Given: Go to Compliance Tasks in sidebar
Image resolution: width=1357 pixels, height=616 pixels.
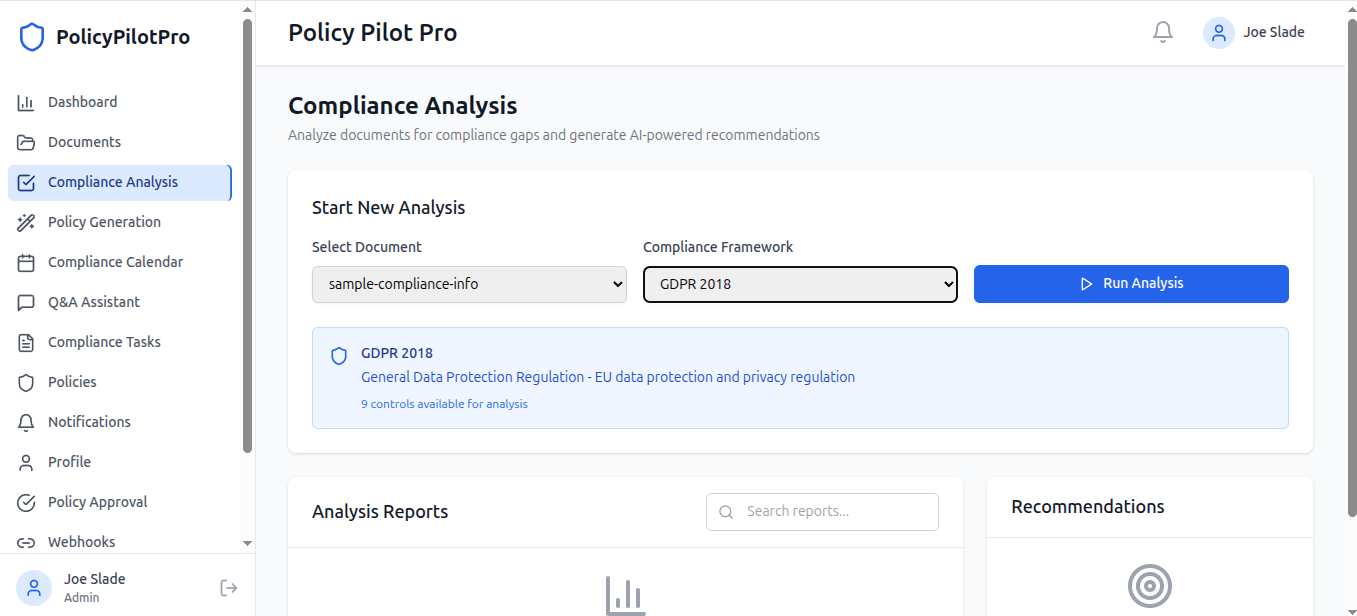Looking at the screenshot, I should click(104, 342).
